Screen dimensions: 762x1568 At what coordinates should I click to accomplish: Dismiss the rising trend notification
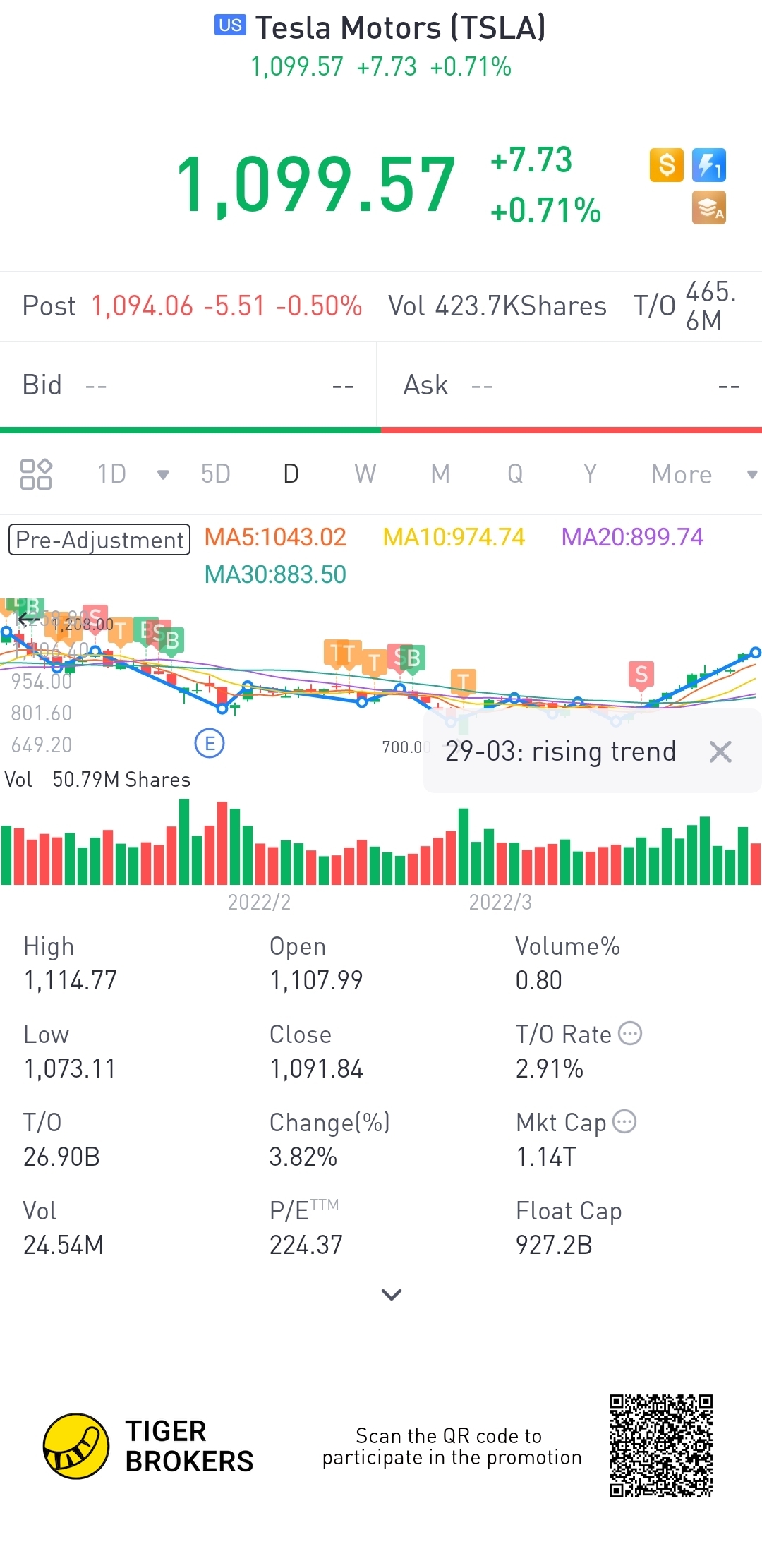point(720,752)
